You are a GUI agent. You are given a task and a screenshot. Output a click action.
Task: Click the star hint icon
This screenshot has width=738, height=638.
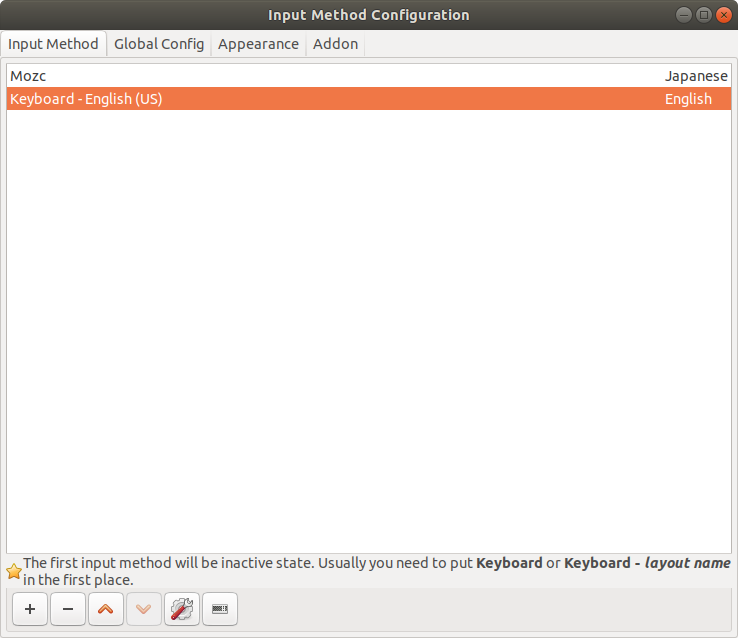(14, 571)
